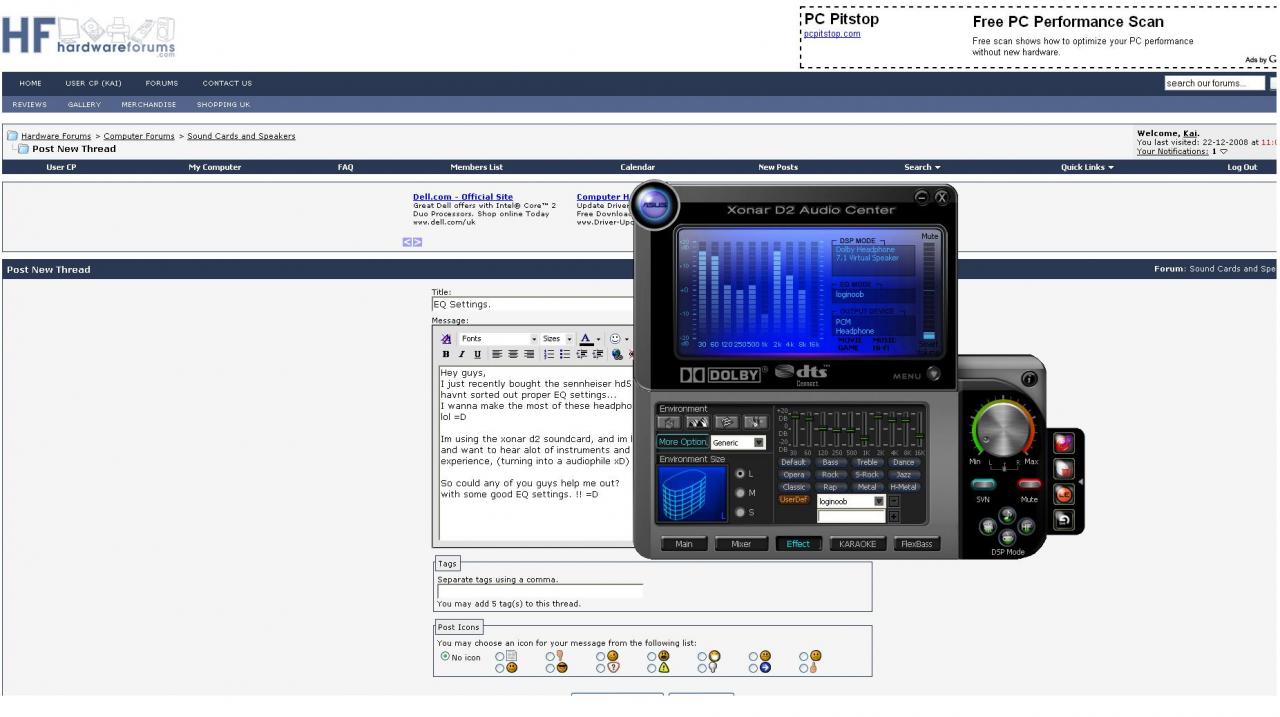
Task: Insert a hyperlink with globe icon
Action: (617, 354)
